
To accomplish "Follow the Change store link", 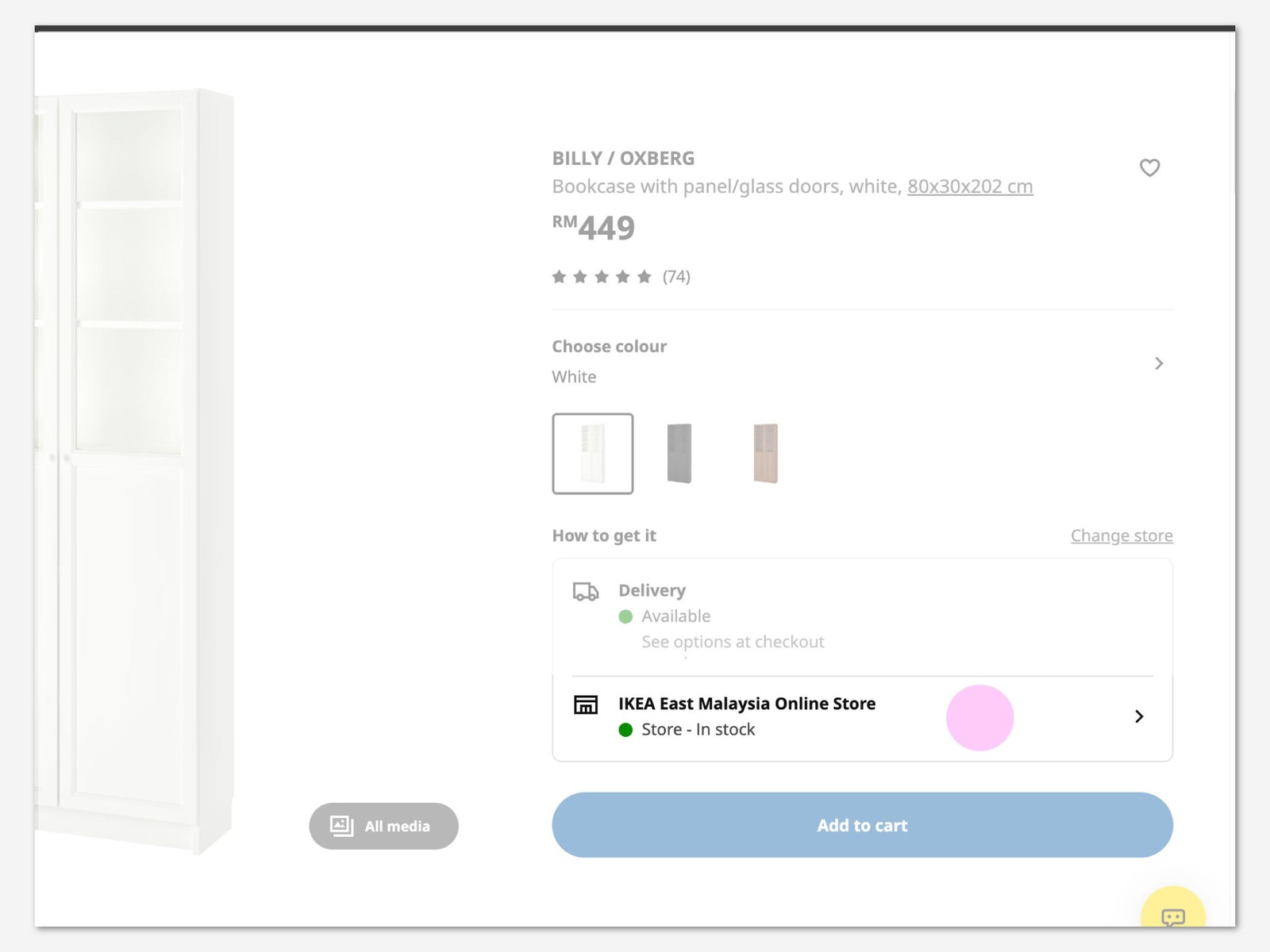I will 1121,535.
